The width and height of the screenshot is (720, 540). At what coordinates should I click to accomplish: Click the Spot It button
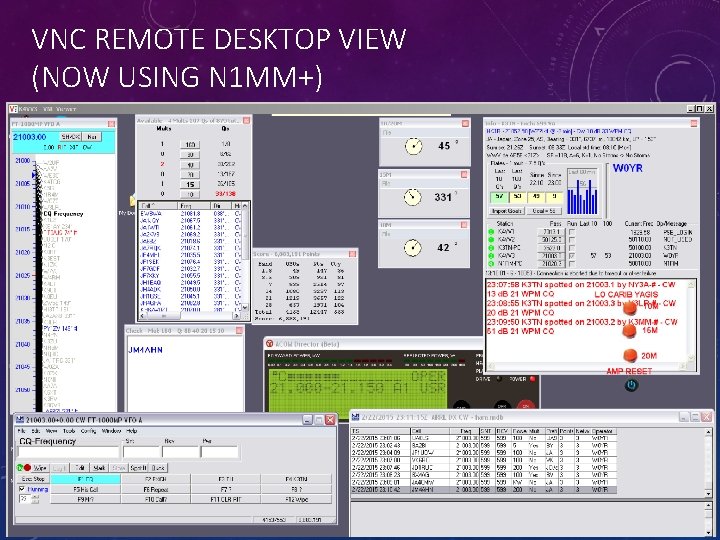click(x=138, y=468)
